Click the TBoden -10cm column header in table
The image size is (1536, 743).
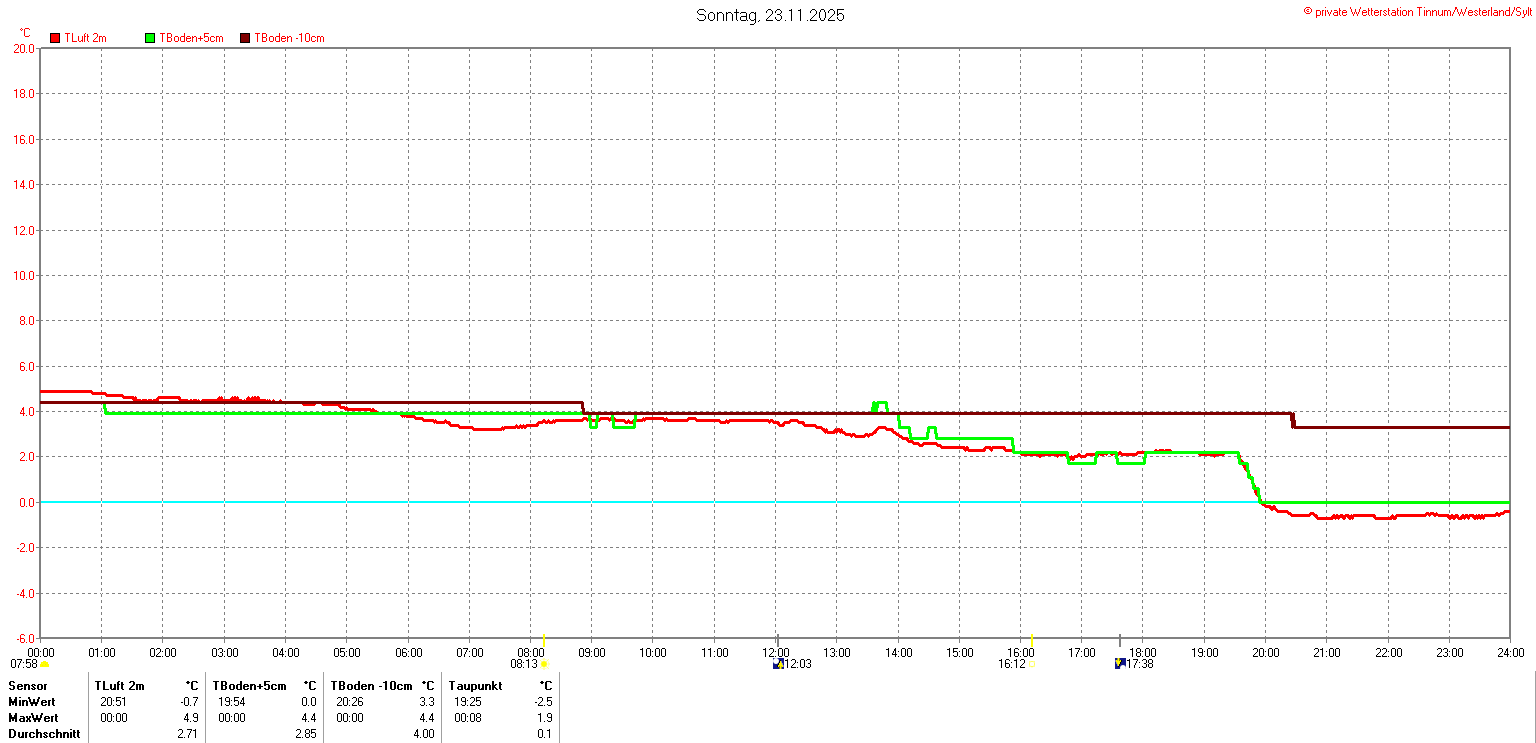coord(370,686)
